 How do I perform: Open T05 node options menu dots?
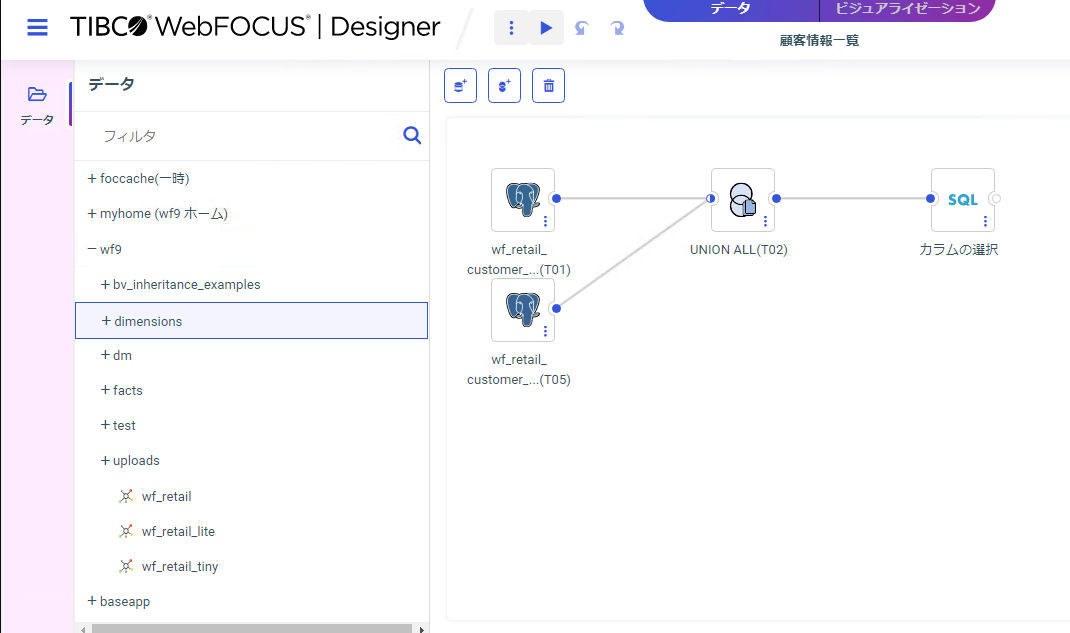[545, 331]
